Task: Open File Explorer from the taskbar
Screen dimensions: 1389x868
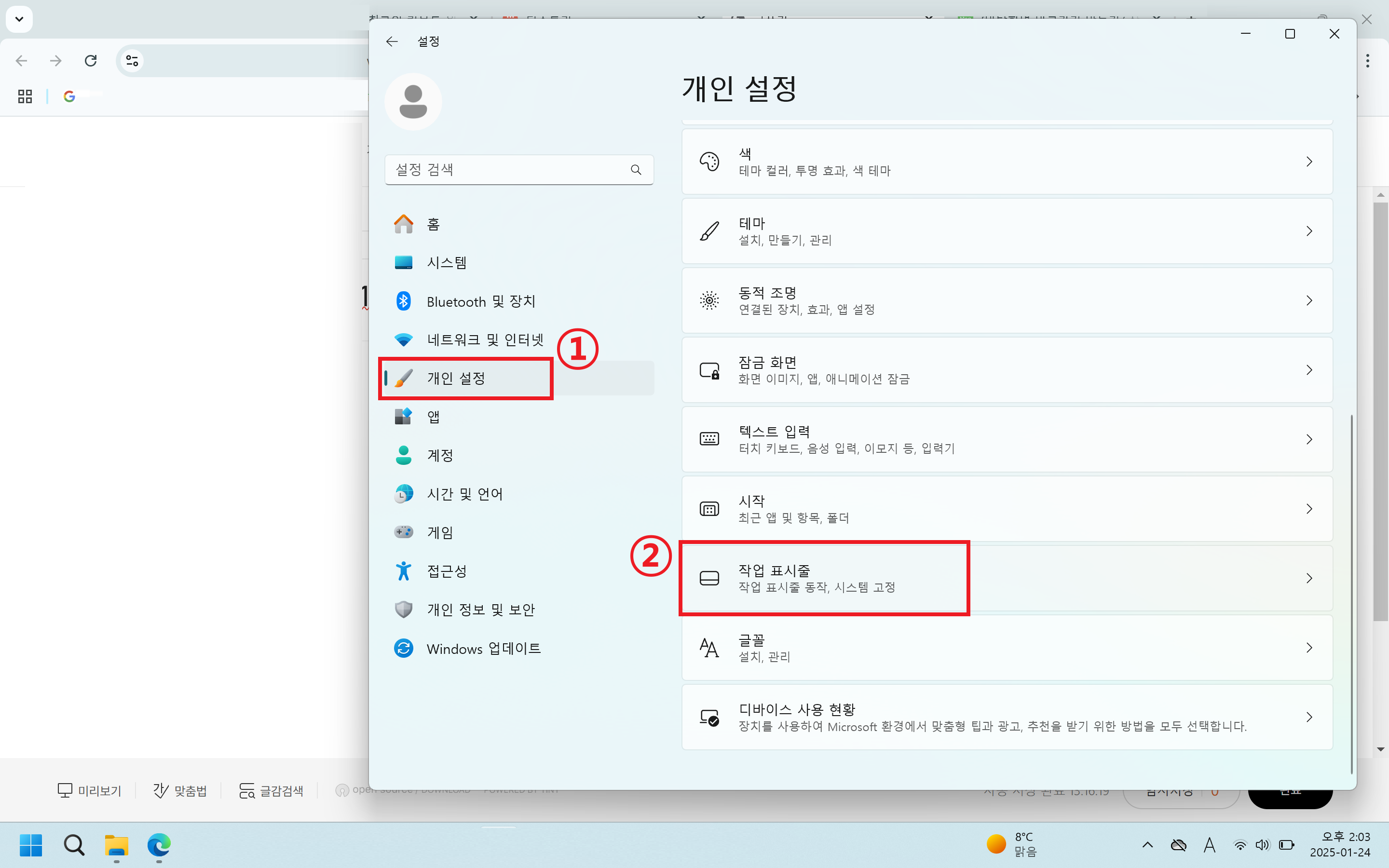Action: coord(117,846)
